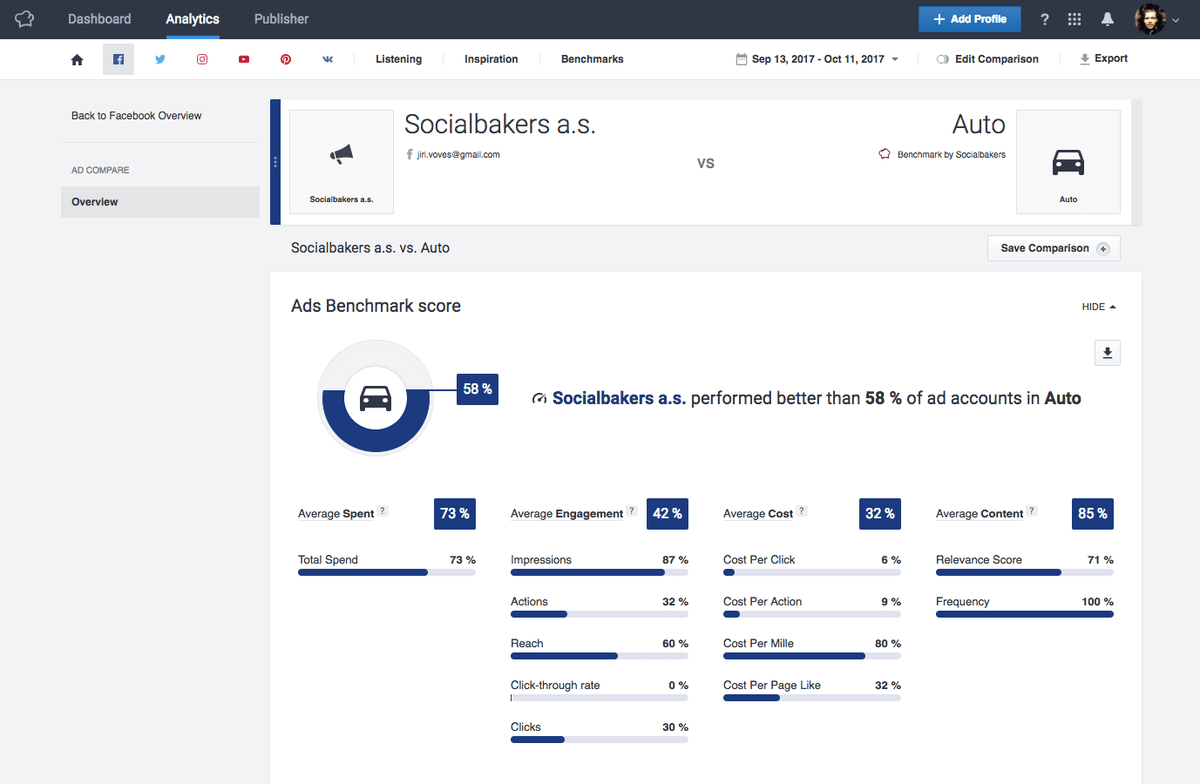Select the Facebook network icon

point(118,60)
